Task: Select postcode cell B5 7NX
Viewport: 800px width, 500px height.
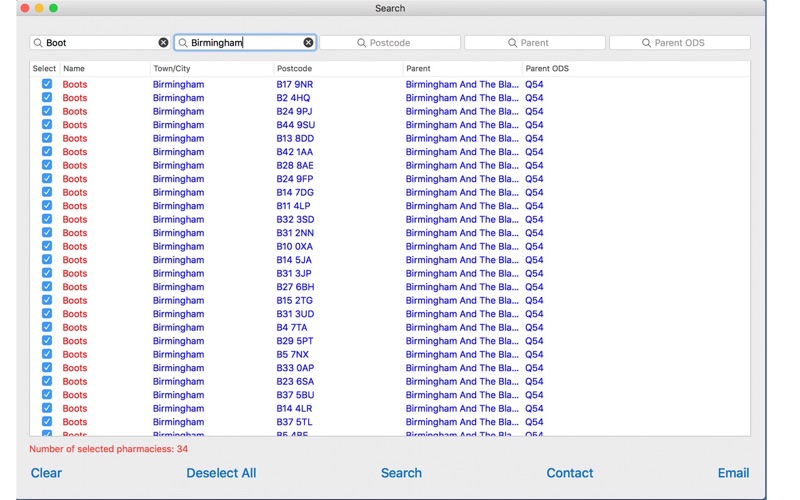Action: point(292,355)
